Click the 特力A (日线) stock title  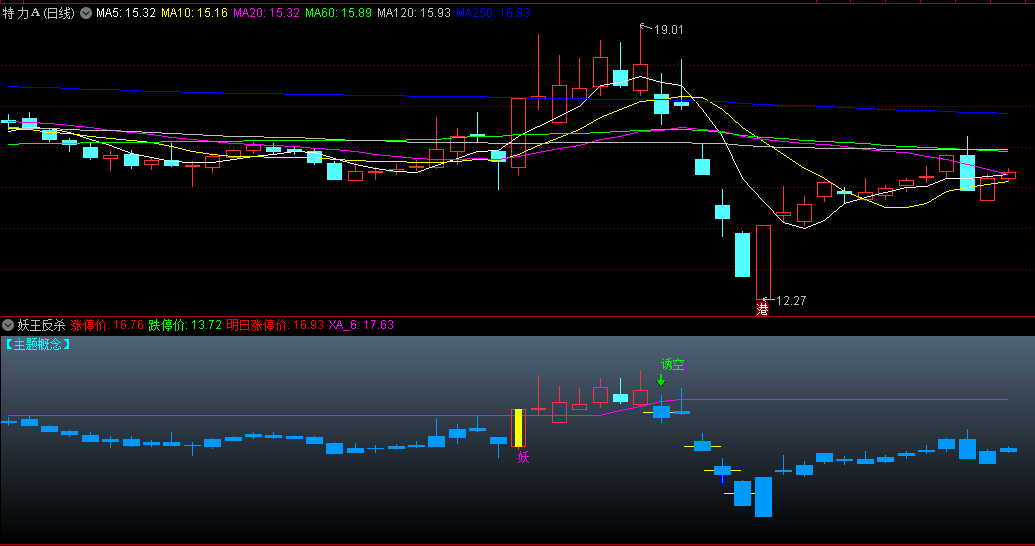39,13
